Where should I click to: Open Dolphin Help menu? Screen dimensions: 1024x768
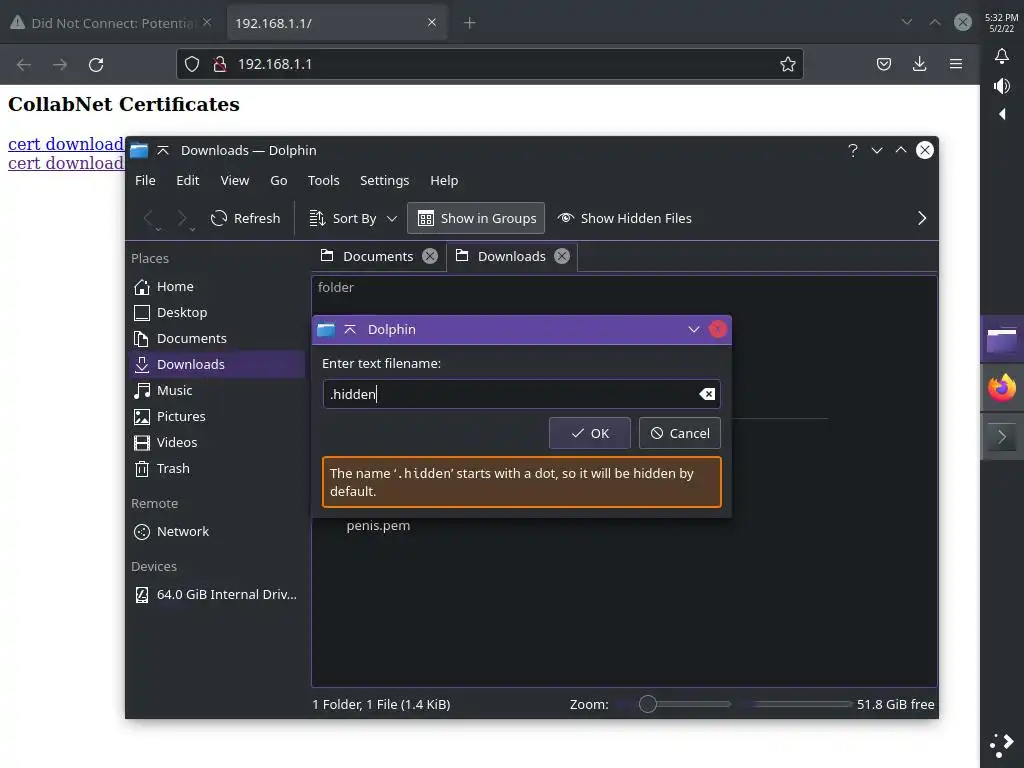click(x=444, y=180)
